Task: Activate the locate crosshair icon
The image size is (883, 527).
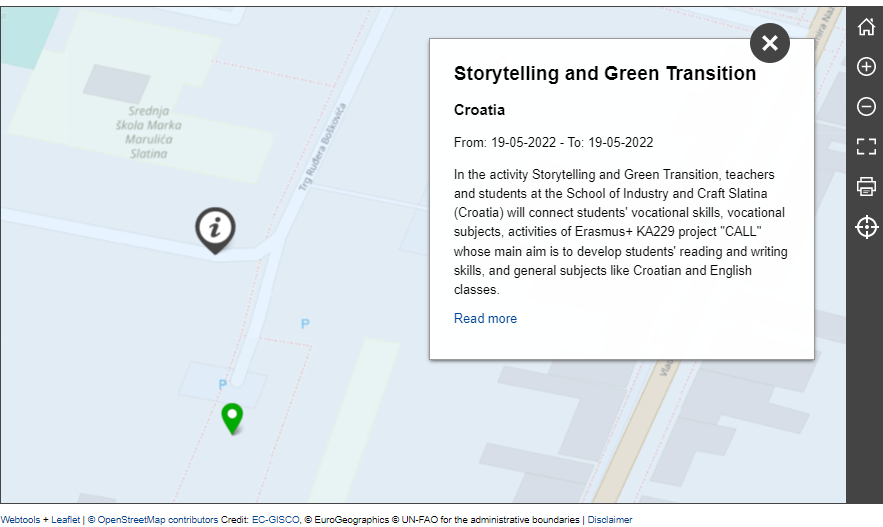Action: tap(866, 227)
